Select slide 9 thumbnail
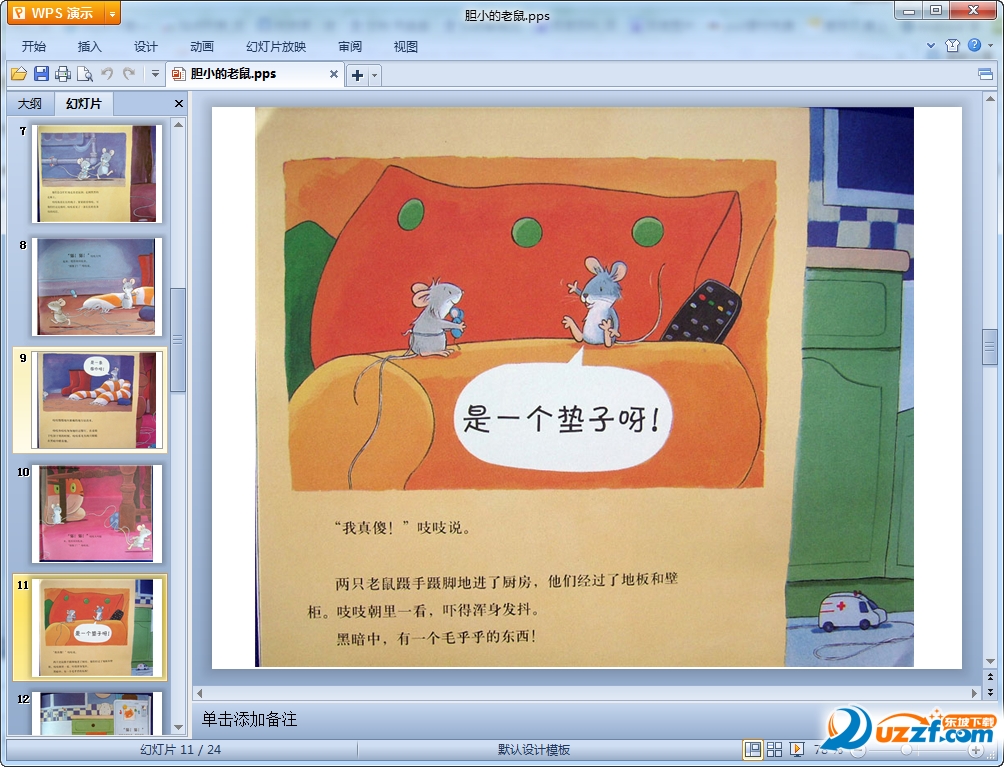This screenshot has width=1004, height=767. 97,400
